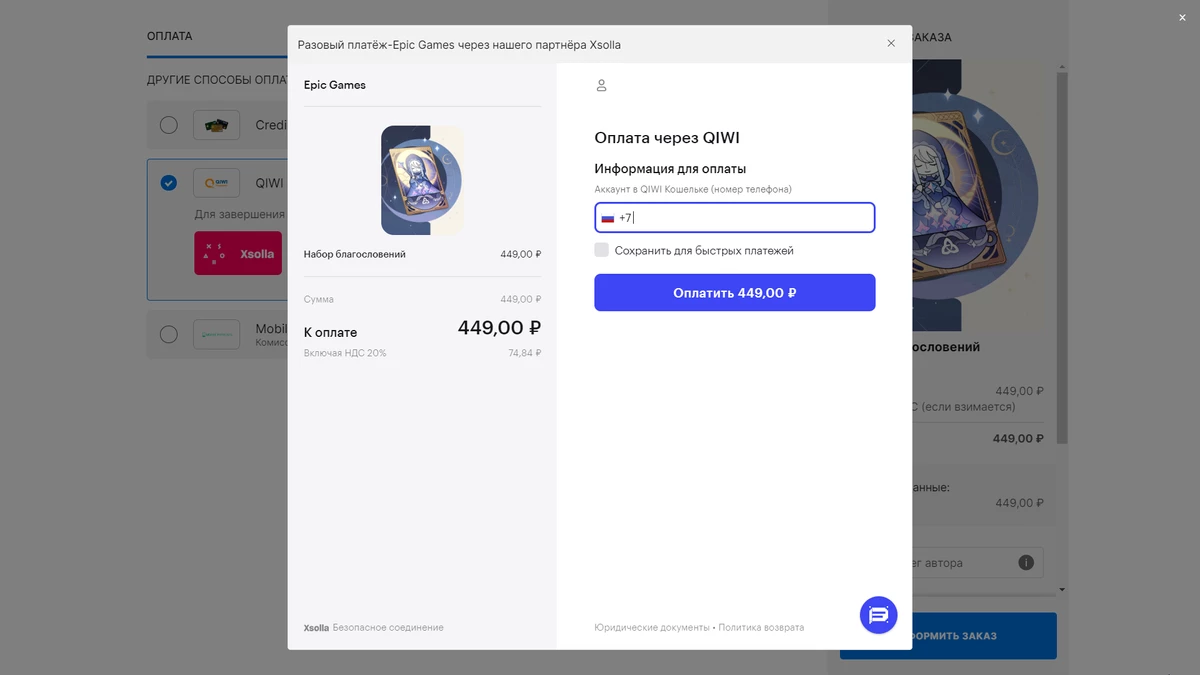This screenshot has width=1200, height=675.
Task: Click the 'Epic Games' header text
Action: (x=335, y=85)
